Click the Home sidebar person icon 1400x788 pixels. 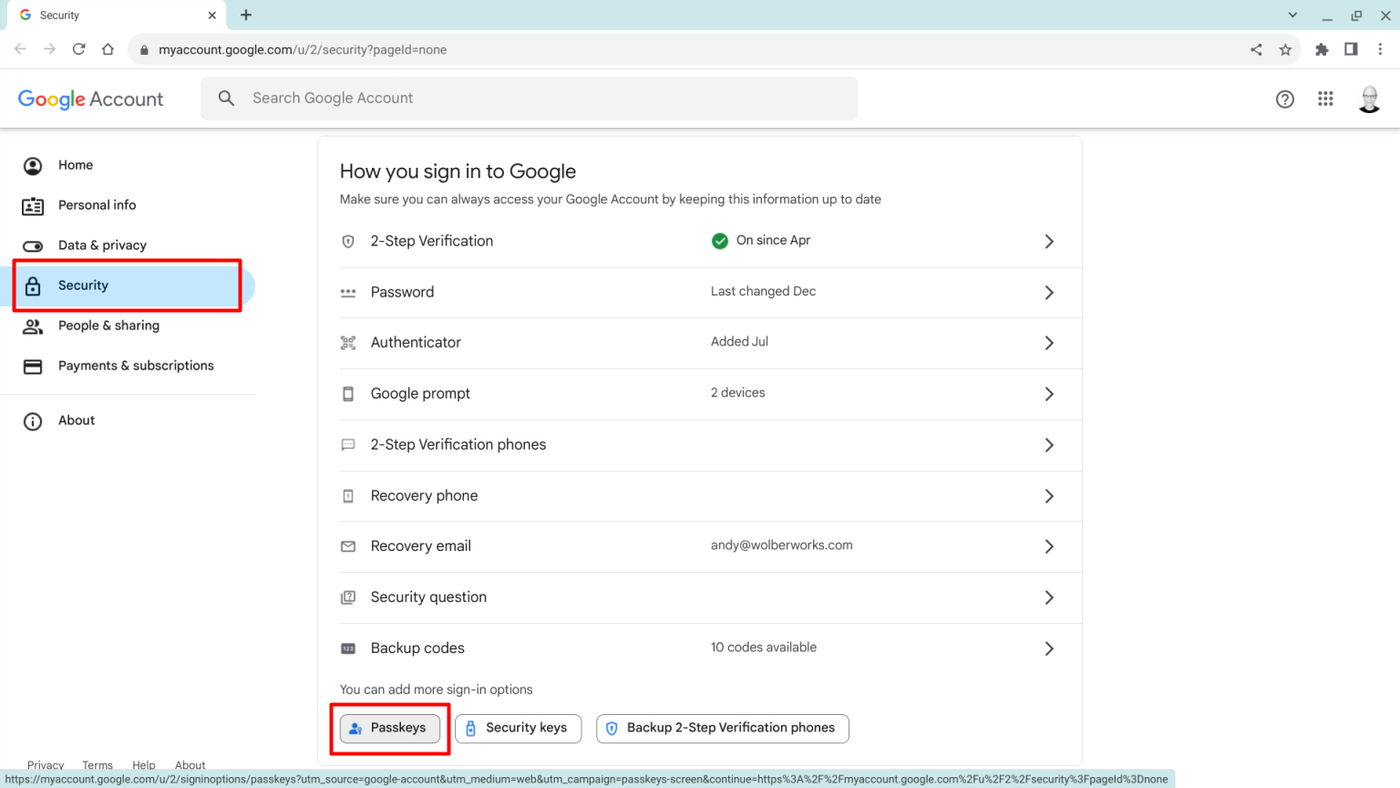pos(33,166)
